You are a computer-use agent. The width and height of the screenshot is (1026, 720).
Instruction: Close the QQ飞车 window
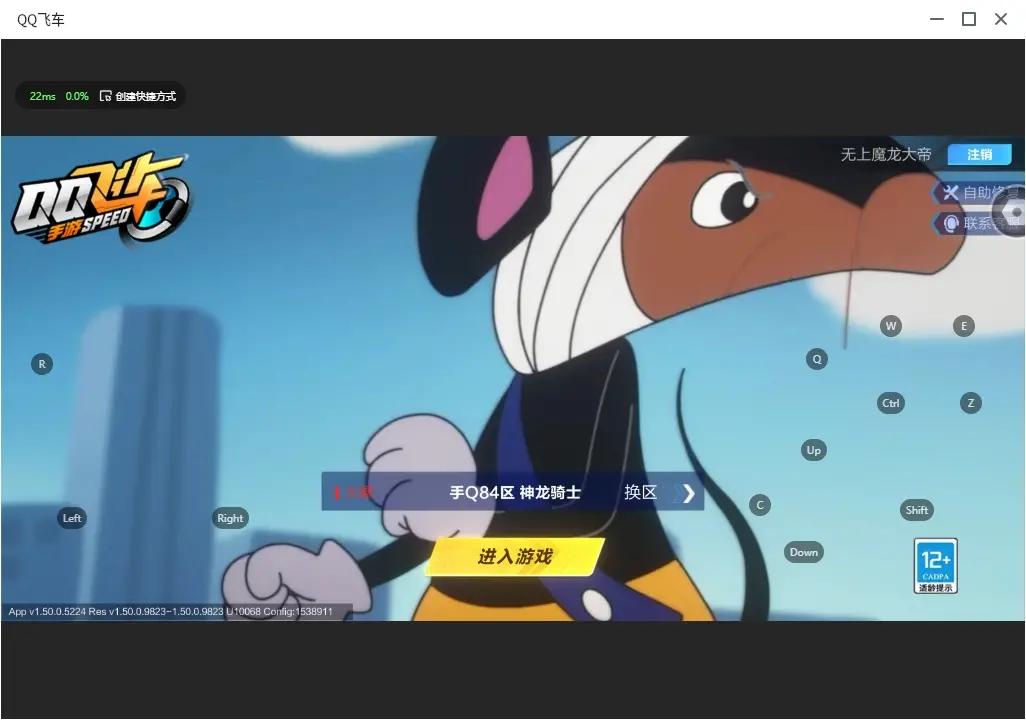pyautogui.click(x=1000, y=19)
